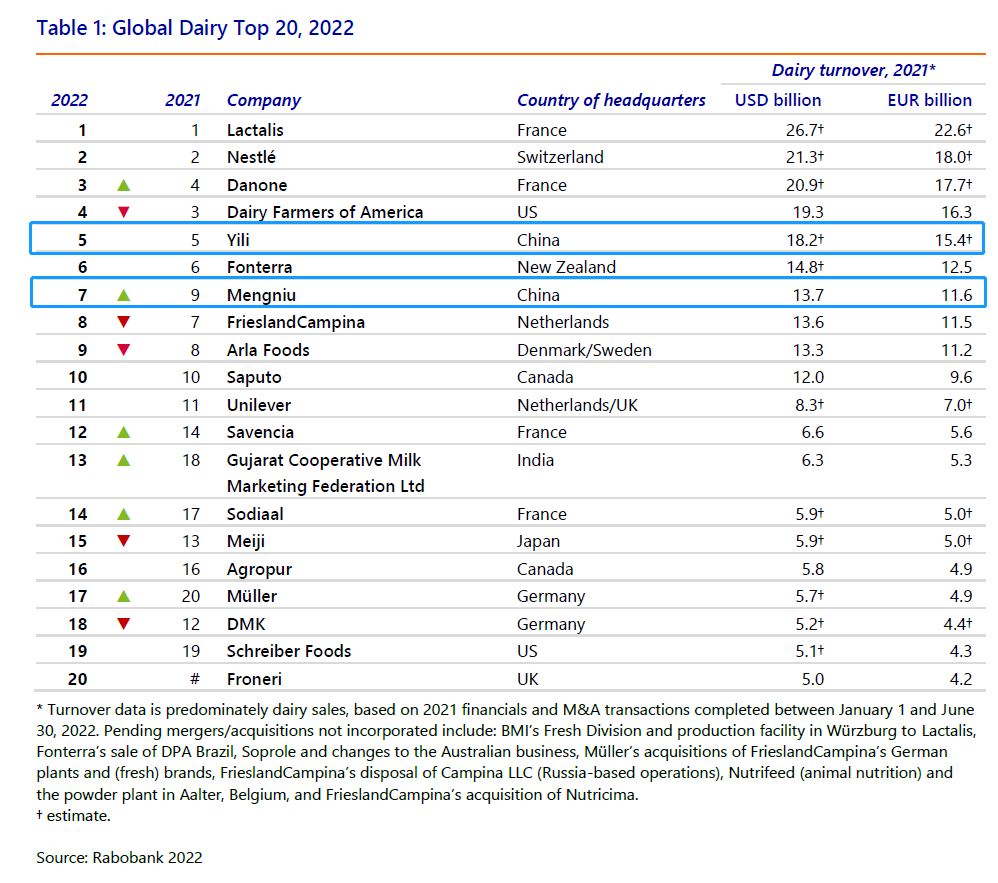Screen dimensions: 998x883
Task: Click the green up arrow beside Danone
Action: tap(123, 185)
